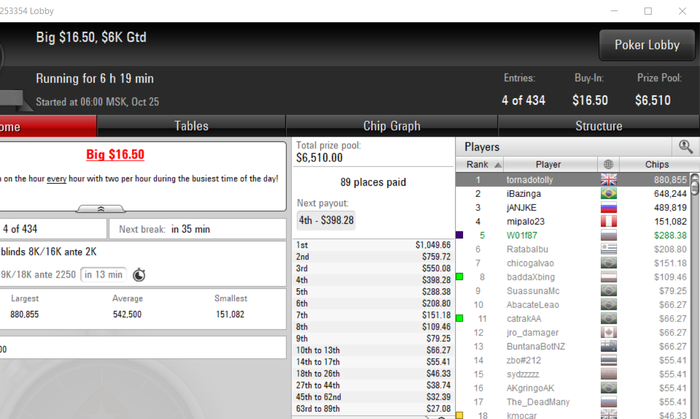Click the purple marker beside W01f87
The image size is (700, 419).
pyautogui.click(x=459, y=235)
